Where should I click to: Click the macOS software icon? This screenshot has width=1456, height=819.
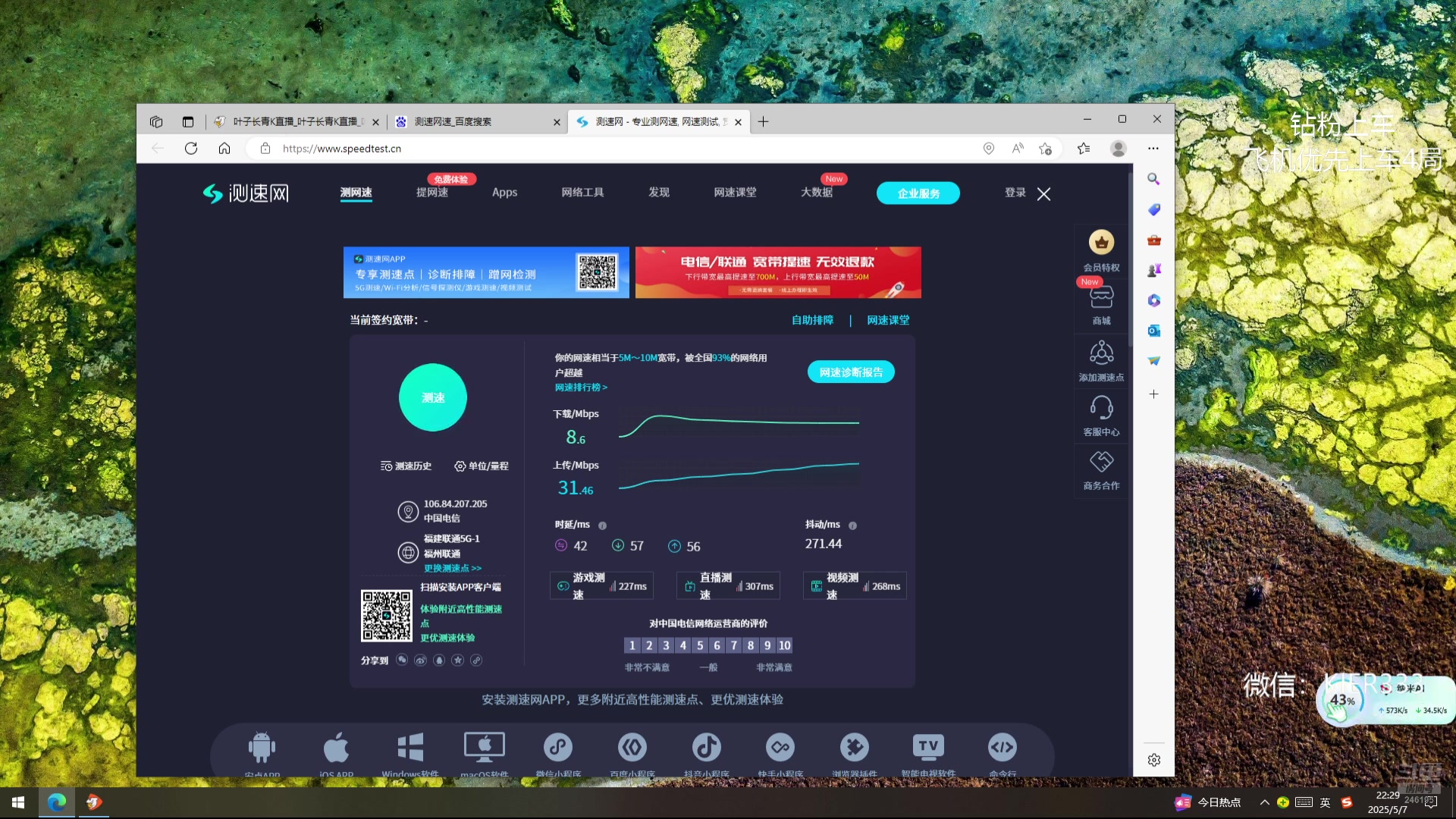[485, 747]
